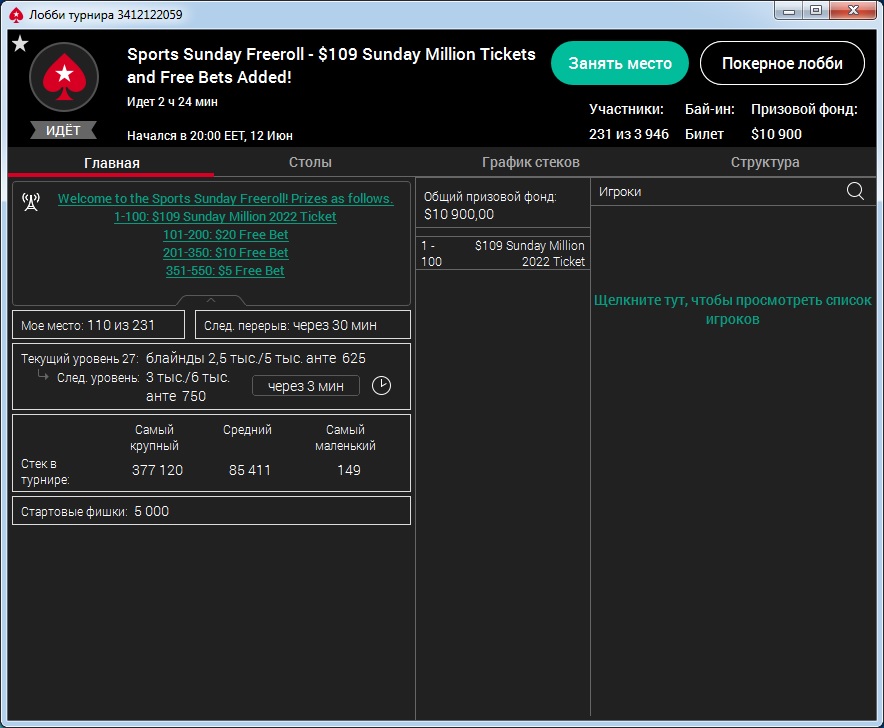The width and height of the screenshot is (884, 728).
Task: Click the broadcast antenna icon in announcements
Action: coord(31,201)
